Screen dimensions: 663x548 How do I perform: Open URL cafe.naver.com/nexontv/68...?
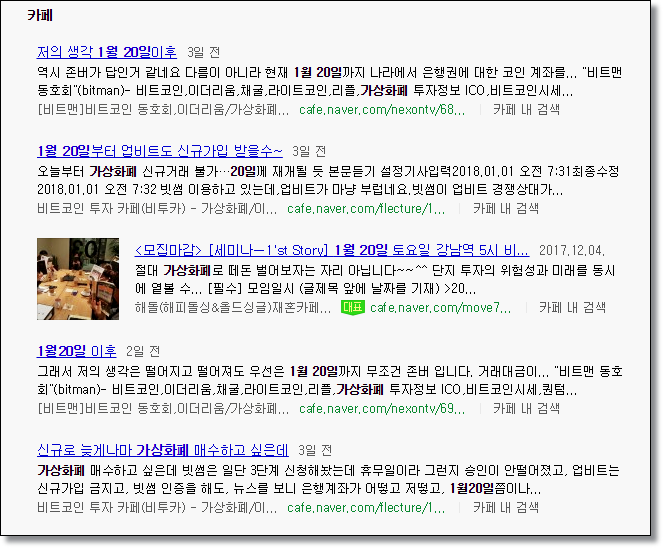[382, 110]
